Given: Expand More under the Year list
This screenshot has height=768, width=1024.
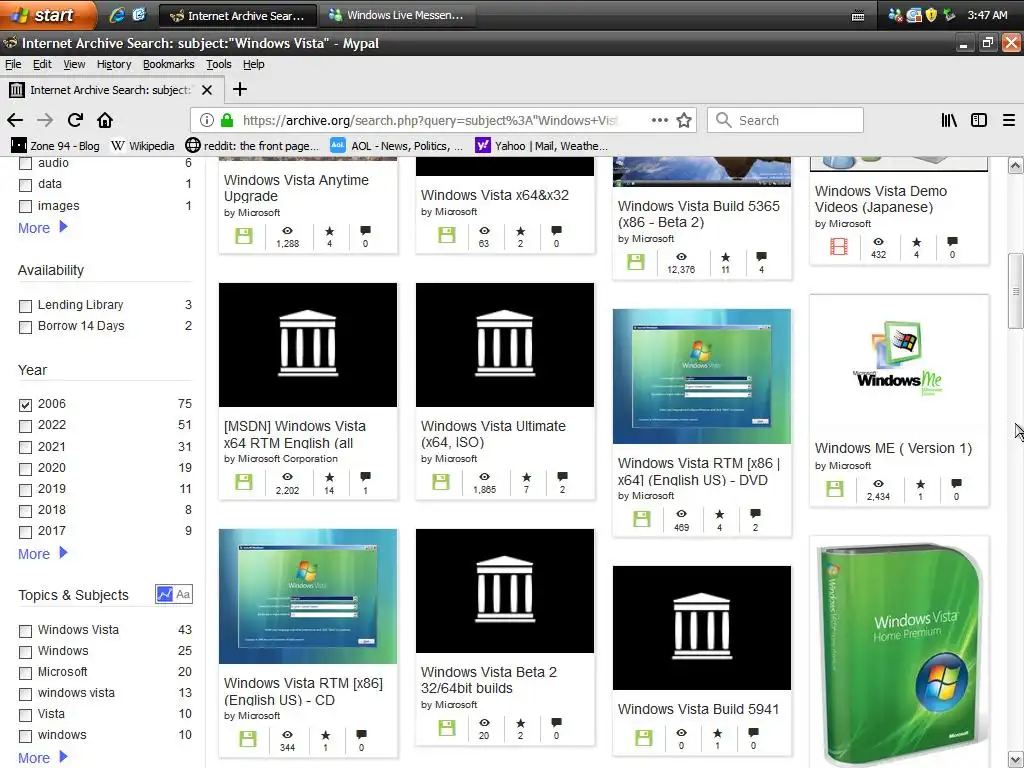Looking at the screenshot, I should click(42, 554).
